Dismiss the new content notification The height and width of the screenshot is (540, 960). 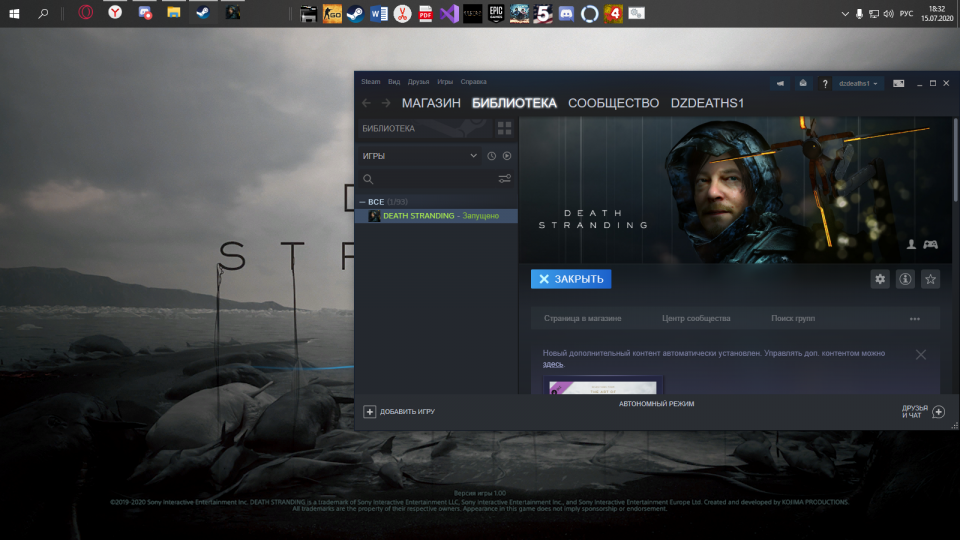pos(921,354)
